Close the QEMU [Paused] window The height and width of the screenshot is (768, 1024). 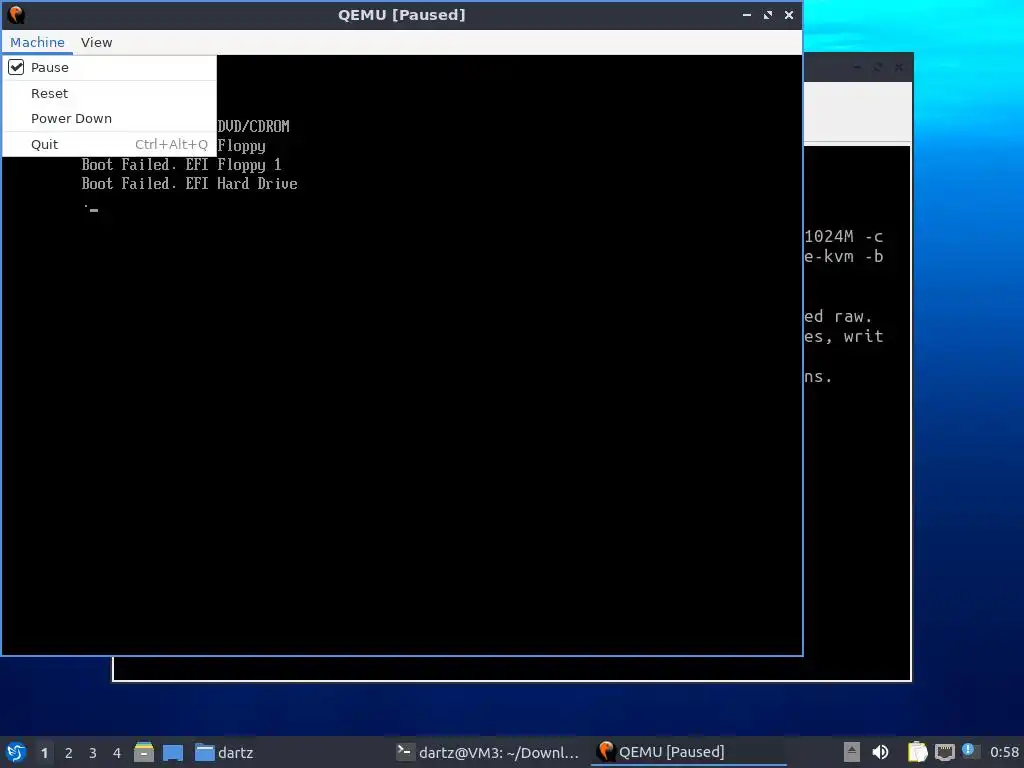pos(789,14)
